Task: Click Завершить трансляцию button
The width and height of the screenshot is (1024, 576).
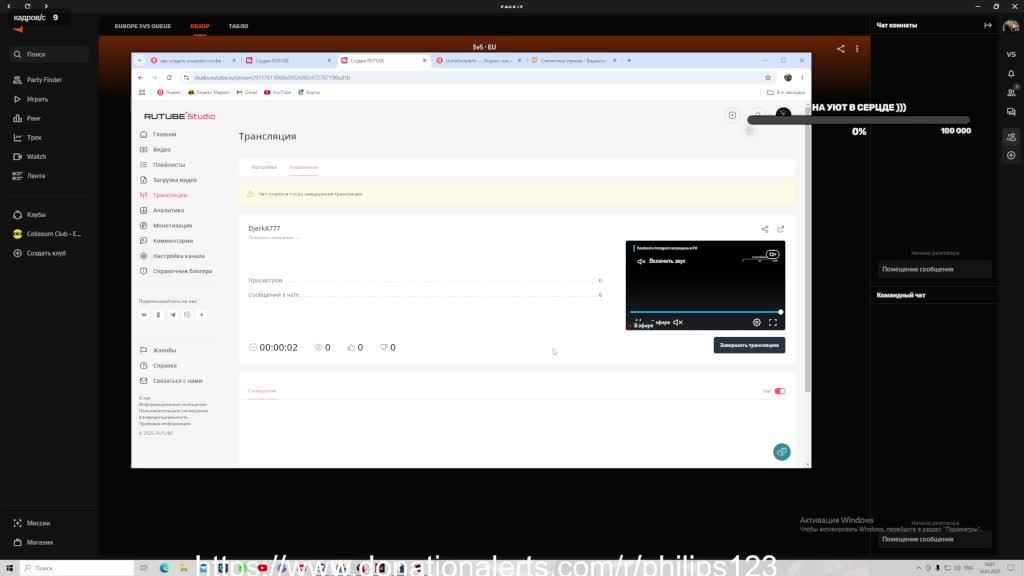Action: coord(749,345)
